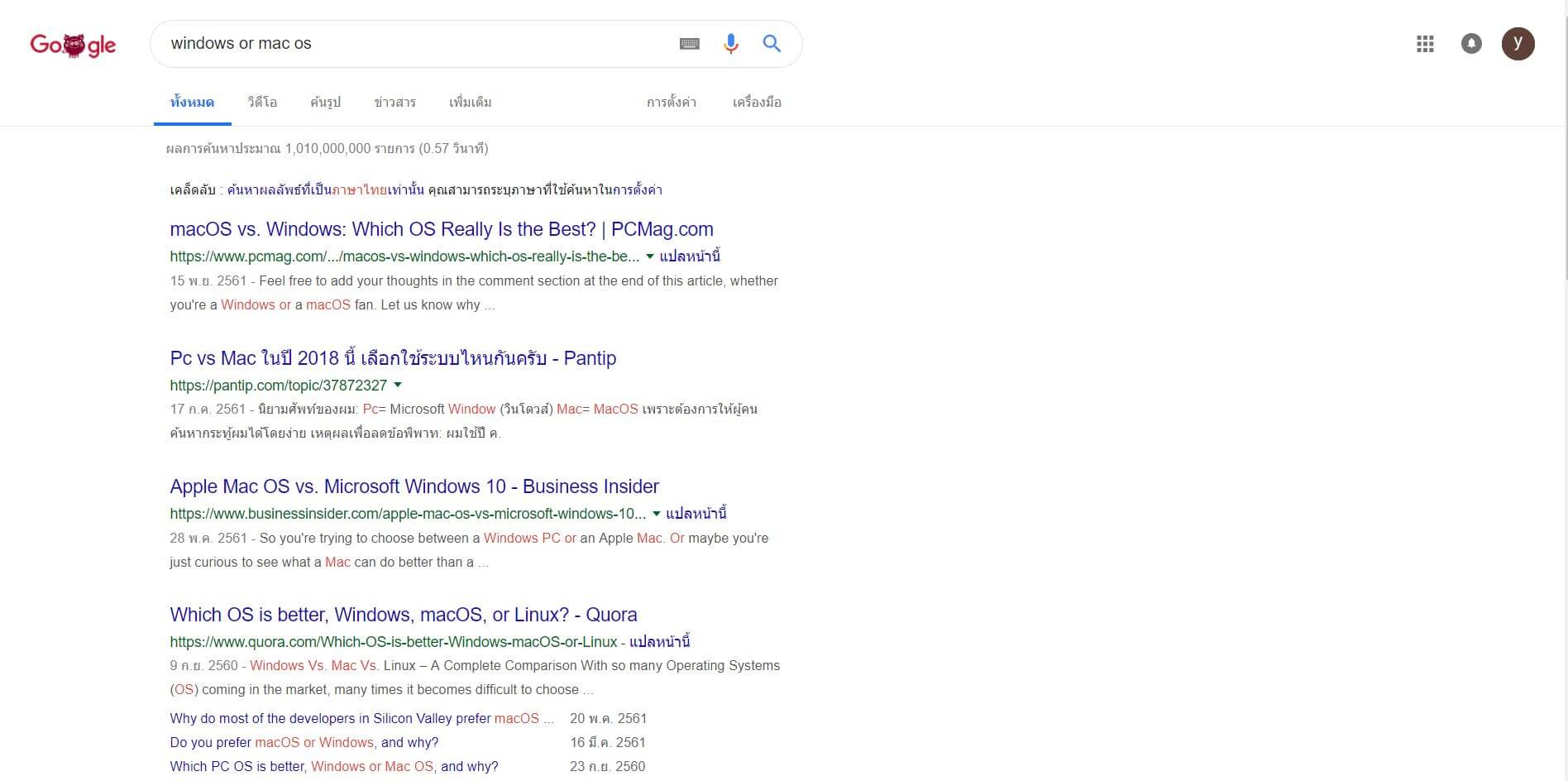Open การตั้งค่า settings menu

(671, 103)
